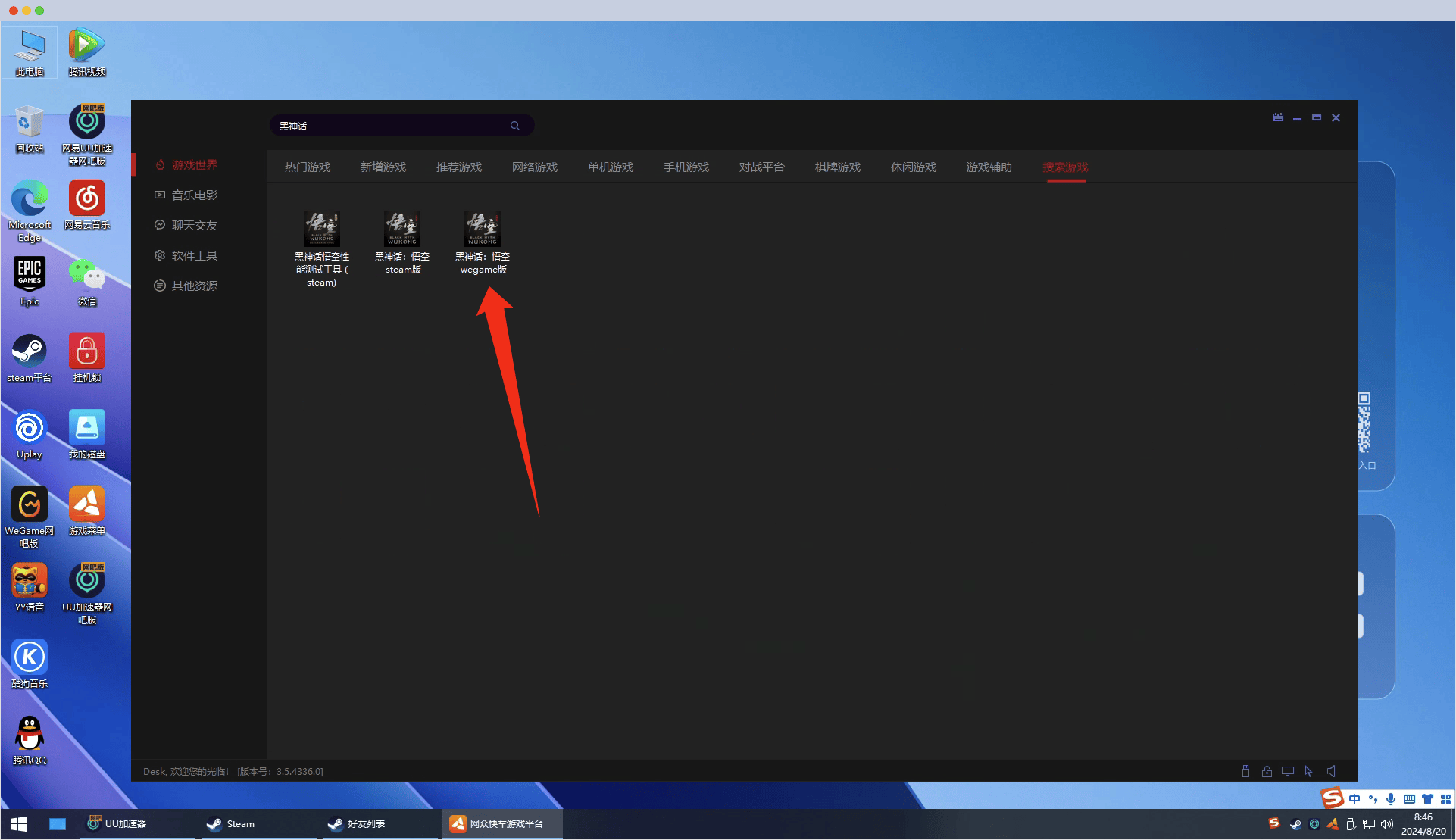Expand 聊天交友 sidebar section
The width and height of the screenshot is (1456, 840).
click(193, 225)
